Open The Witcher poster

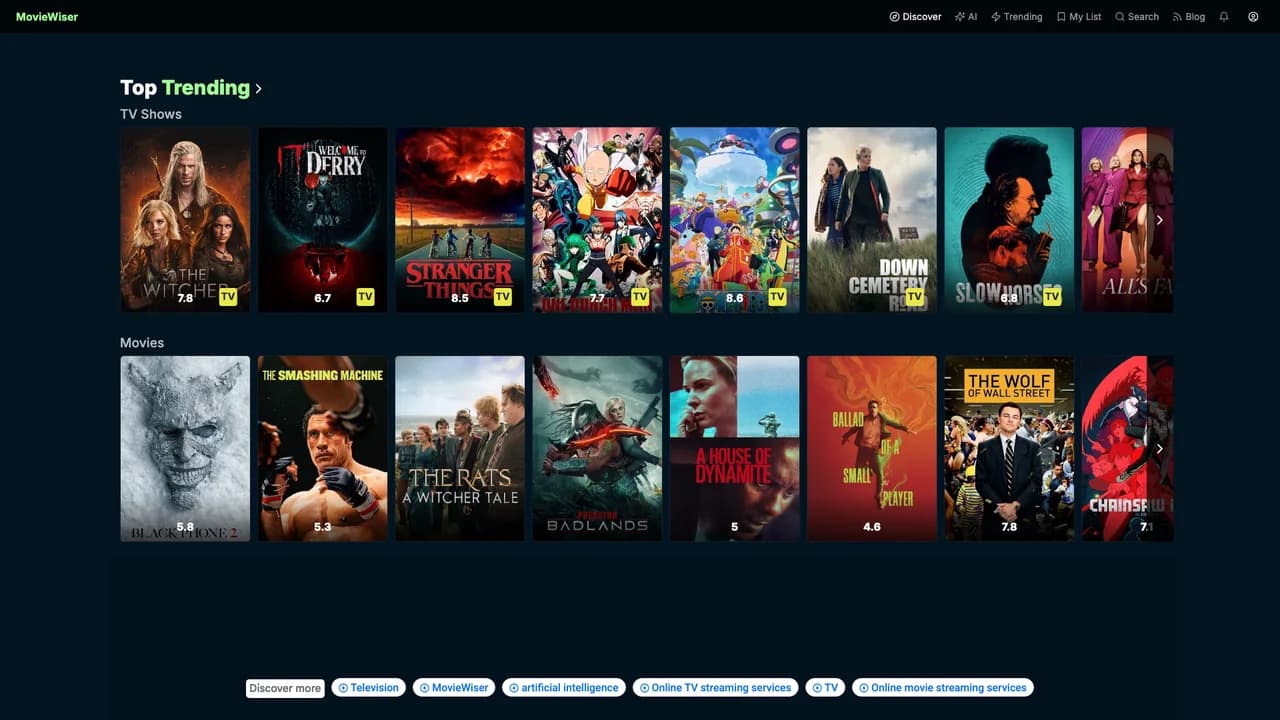(x=185, y=220)
